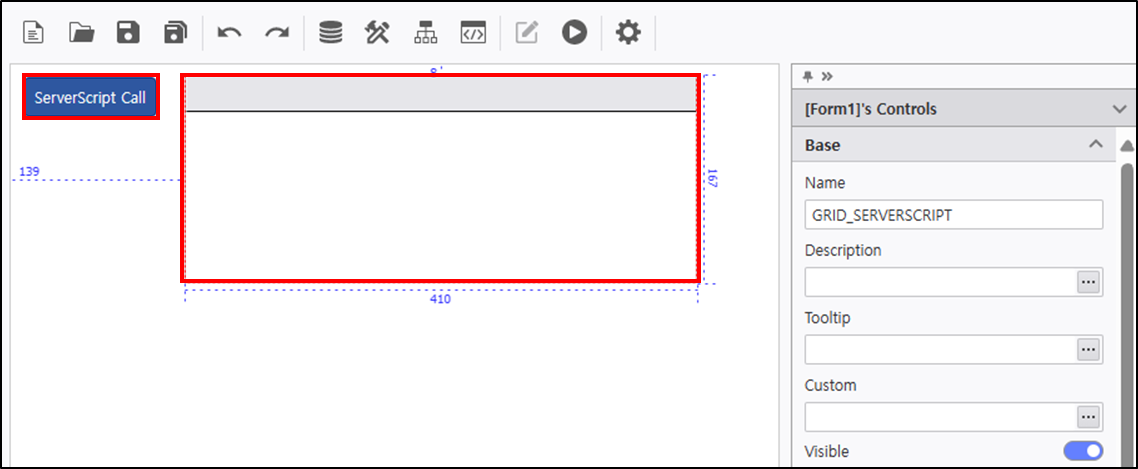The height and width of the screenshot is (469, 1138).
Task: Create a new document from toolbar
Action: [34, 33]
